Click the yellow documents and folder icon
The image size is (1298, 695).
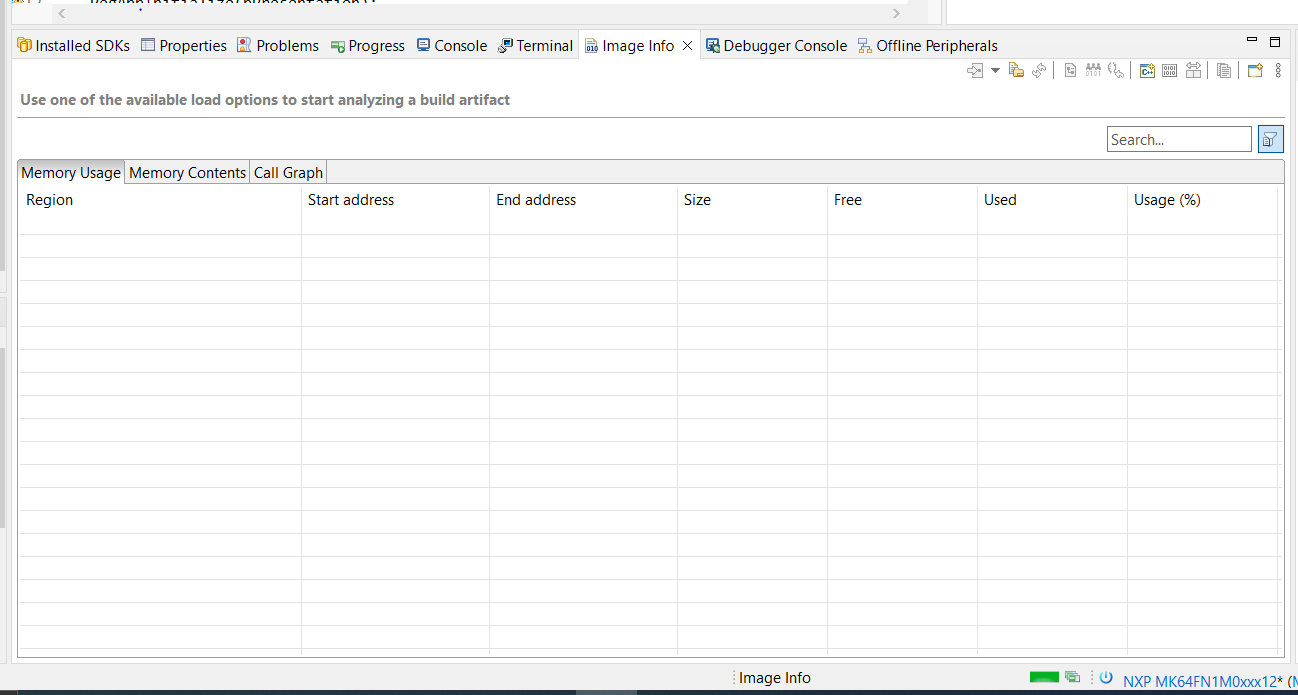click(1016, 71)
